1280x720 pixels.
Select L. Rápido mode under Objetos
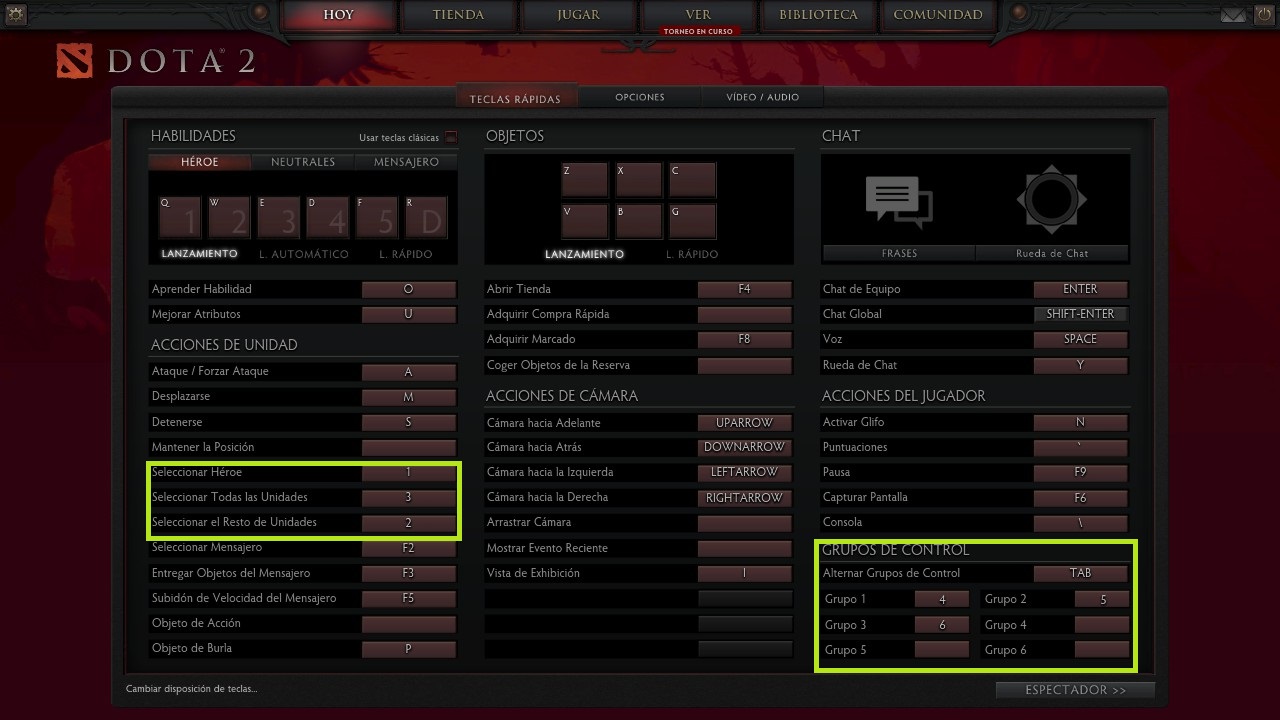click(692, 254)
